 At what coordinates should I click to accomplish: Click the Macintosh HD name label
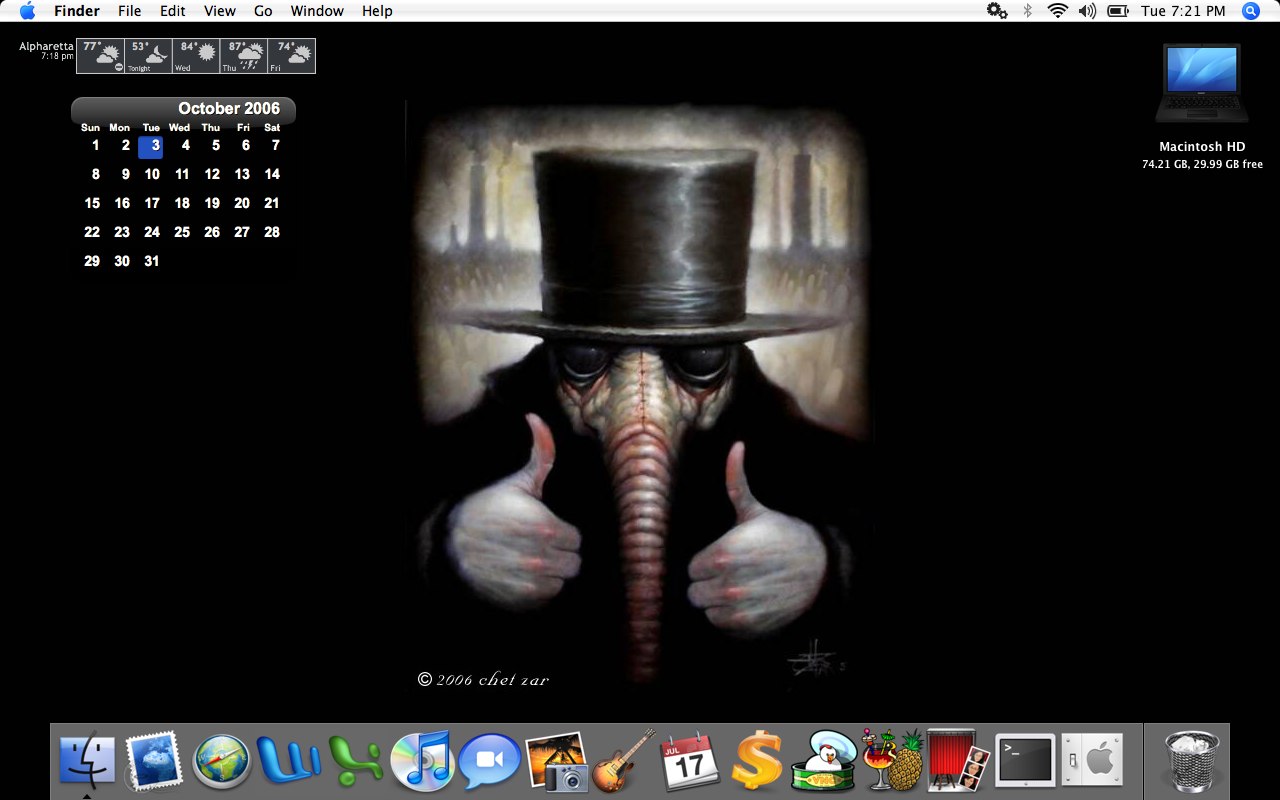point(1202,147)
